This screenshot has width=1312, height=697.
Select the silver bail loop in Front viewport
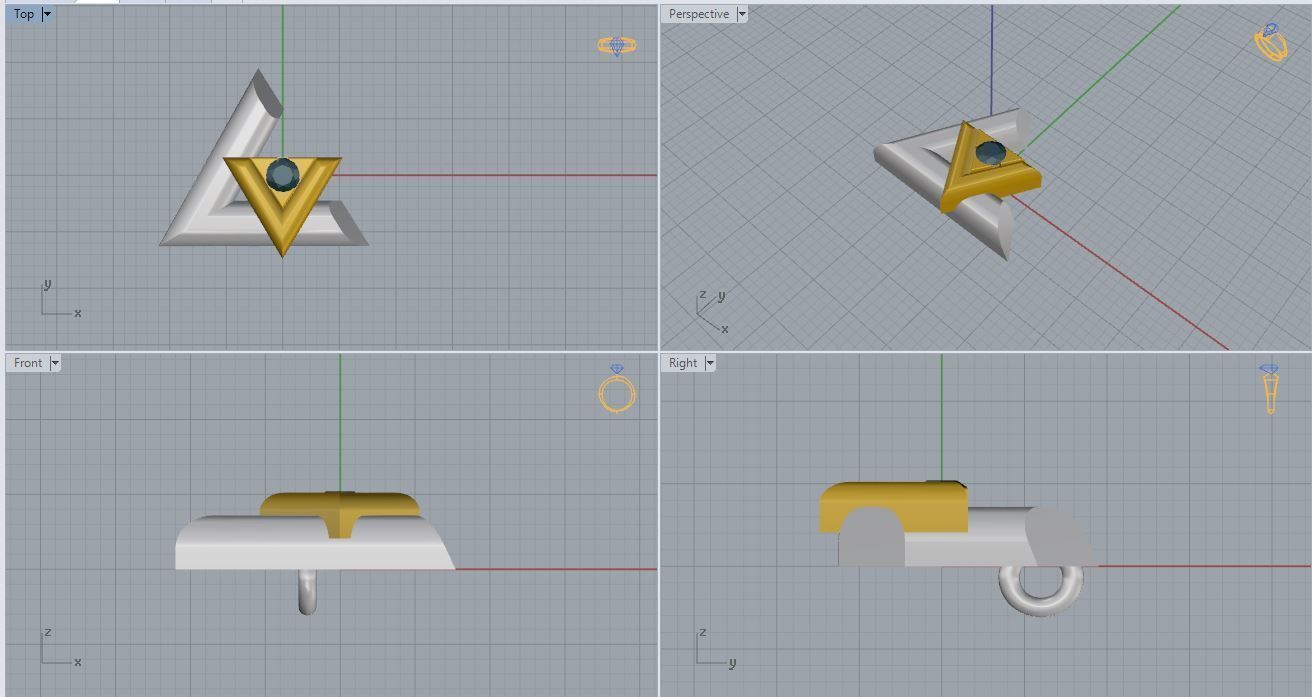click(307, 593)
